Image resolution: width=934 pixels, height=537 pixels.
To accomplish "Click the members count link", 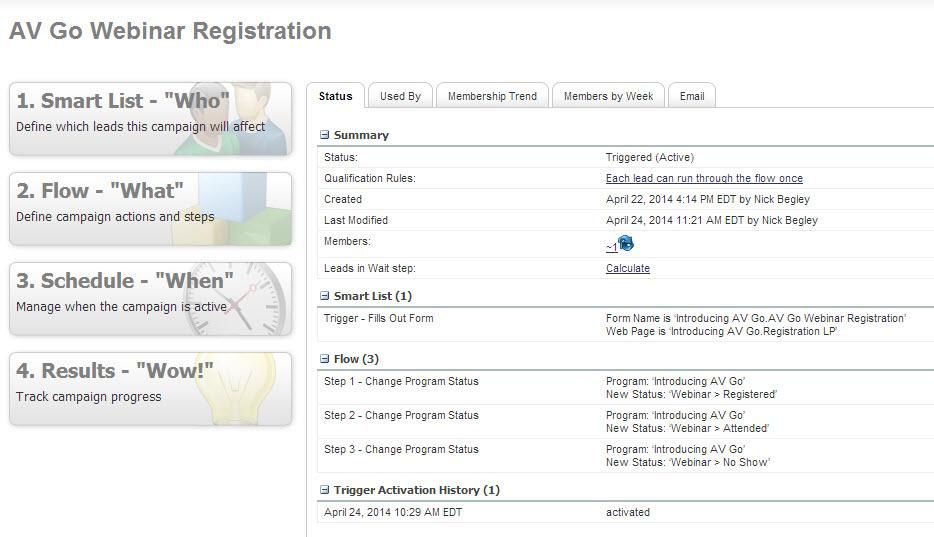I will coord(610,247).
